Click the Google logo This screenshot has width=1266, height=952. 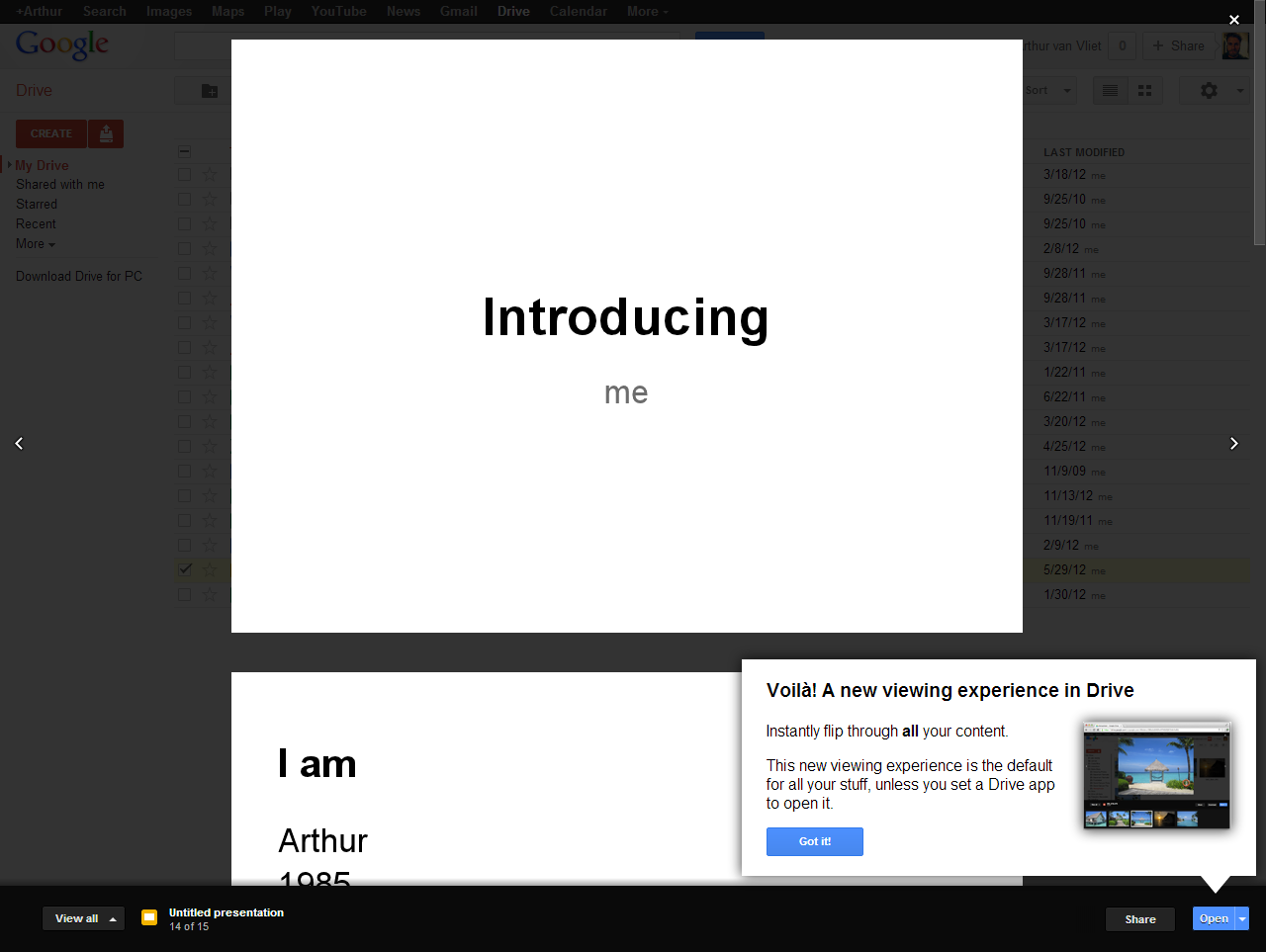[x=62, y=44]
